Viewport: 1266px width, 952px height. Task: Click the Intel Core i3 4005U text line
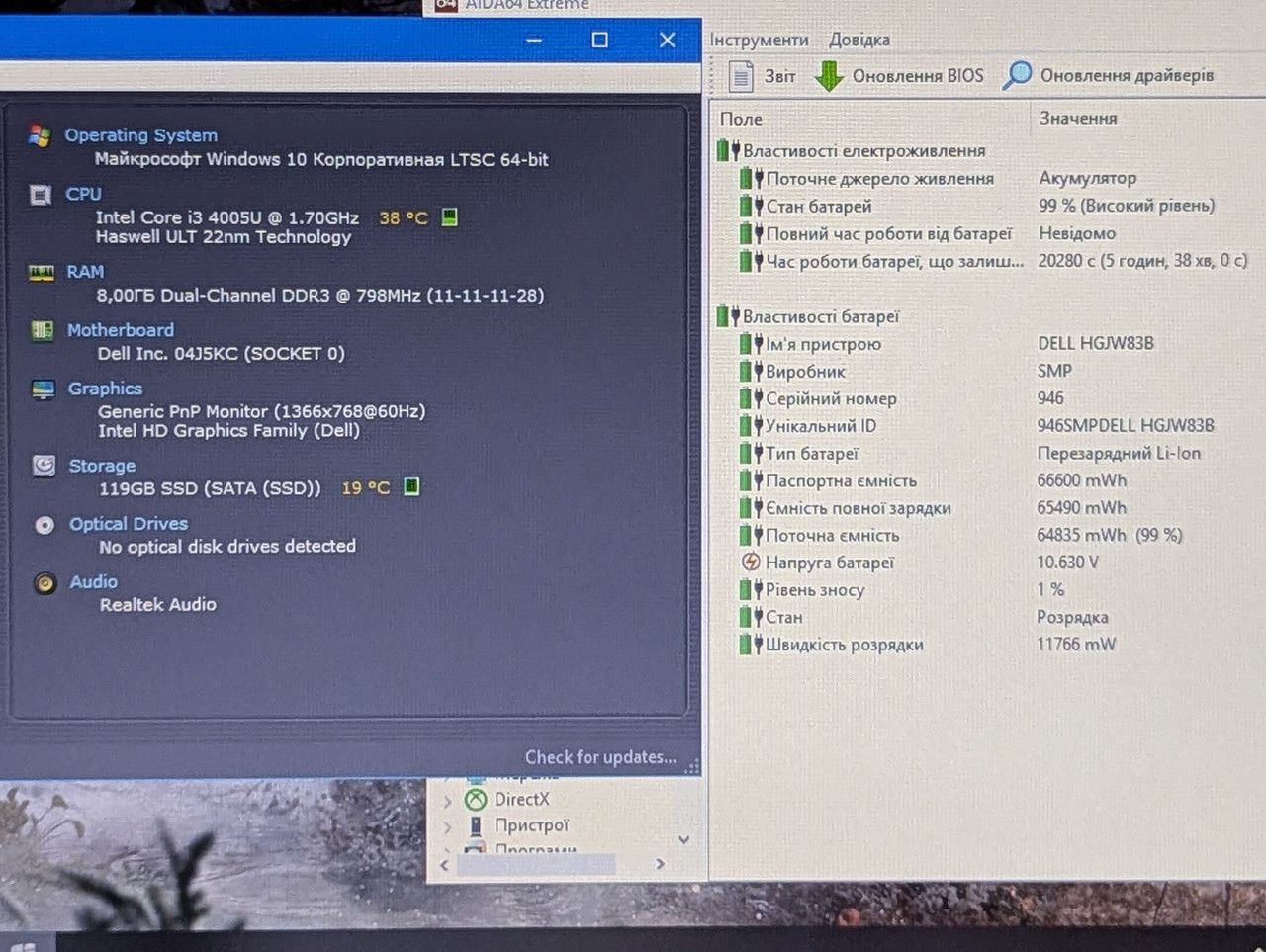click(226, 217)
